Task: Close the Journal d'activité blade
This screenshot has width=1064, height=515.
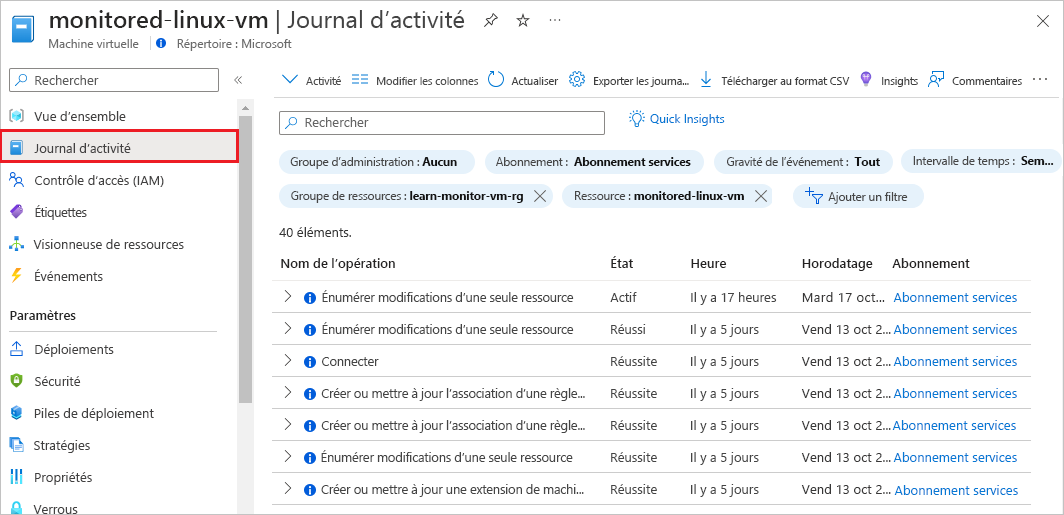Action: tap(1043, 21)
